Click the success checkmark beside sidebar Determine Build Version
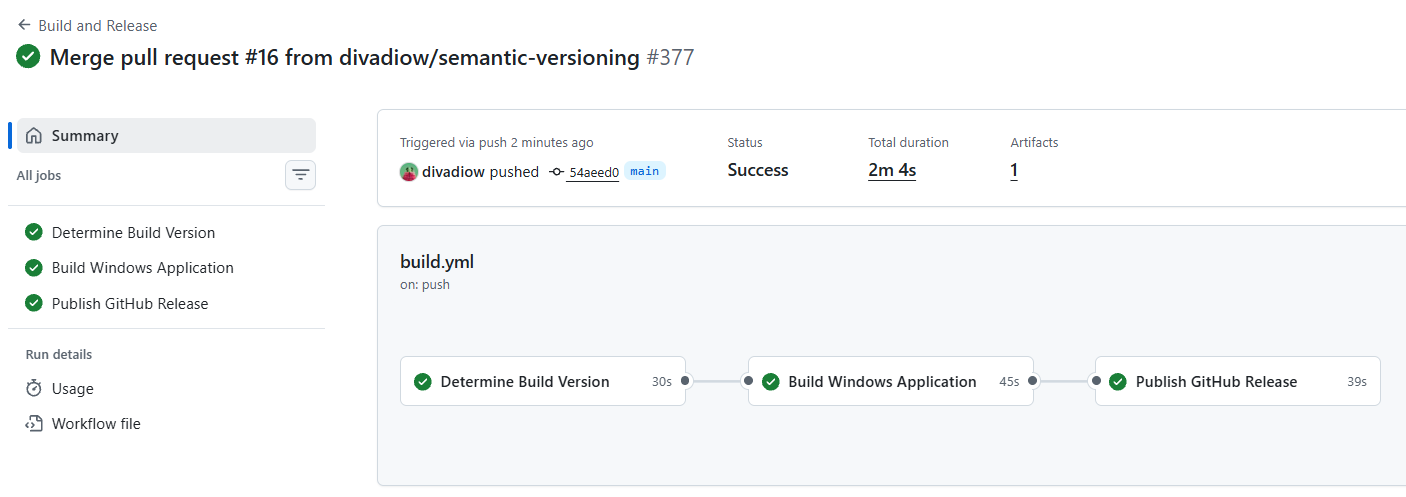Screen dimensions: 1406x497 point(34,232)
